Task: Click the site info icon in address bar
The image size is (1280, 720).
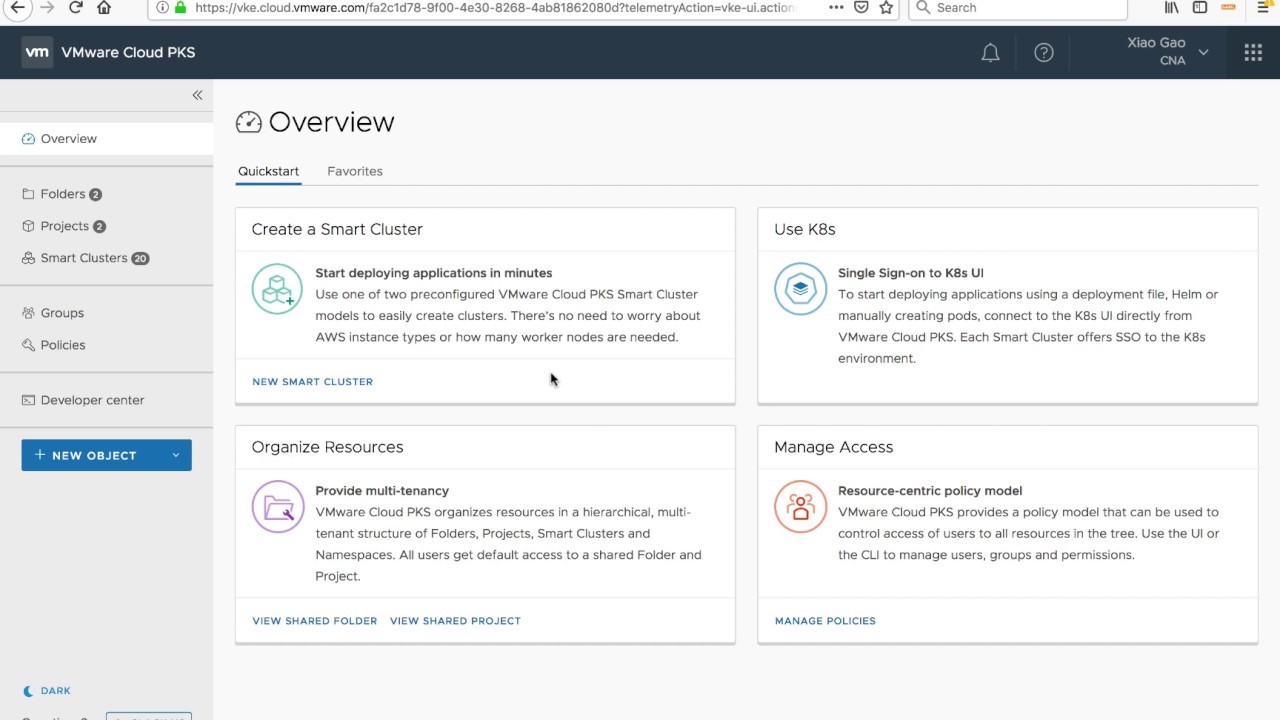Action: (x=161, y=7)
